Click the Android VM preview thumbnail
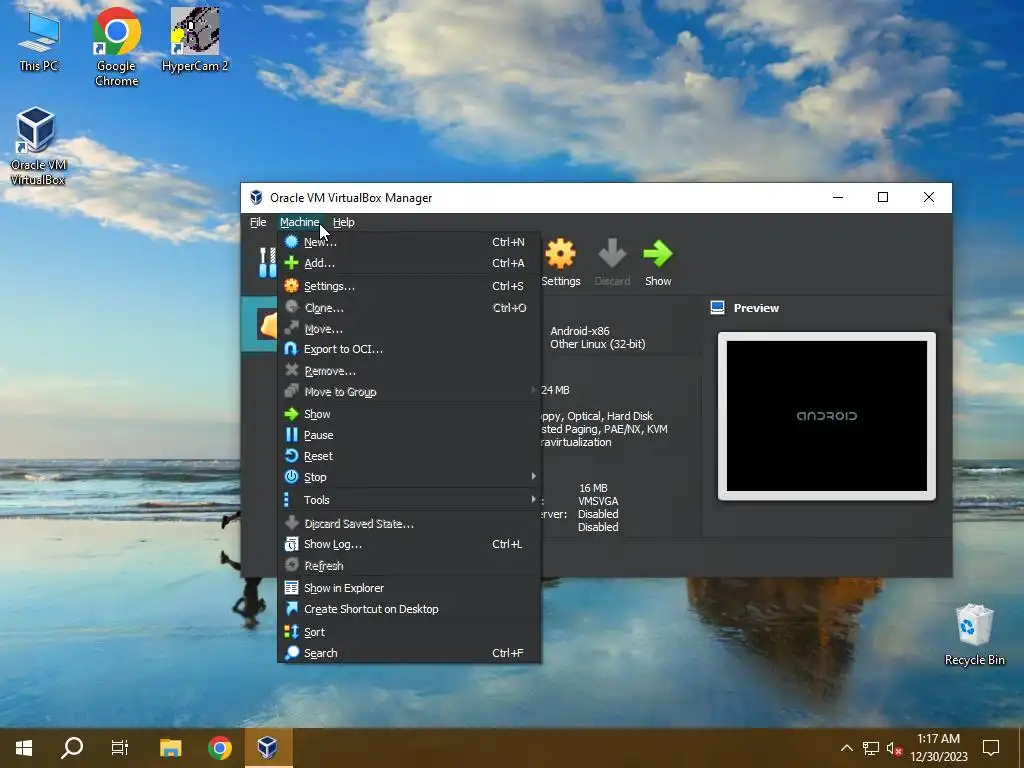Viewport: 1024px width, 768px height. 826,416
